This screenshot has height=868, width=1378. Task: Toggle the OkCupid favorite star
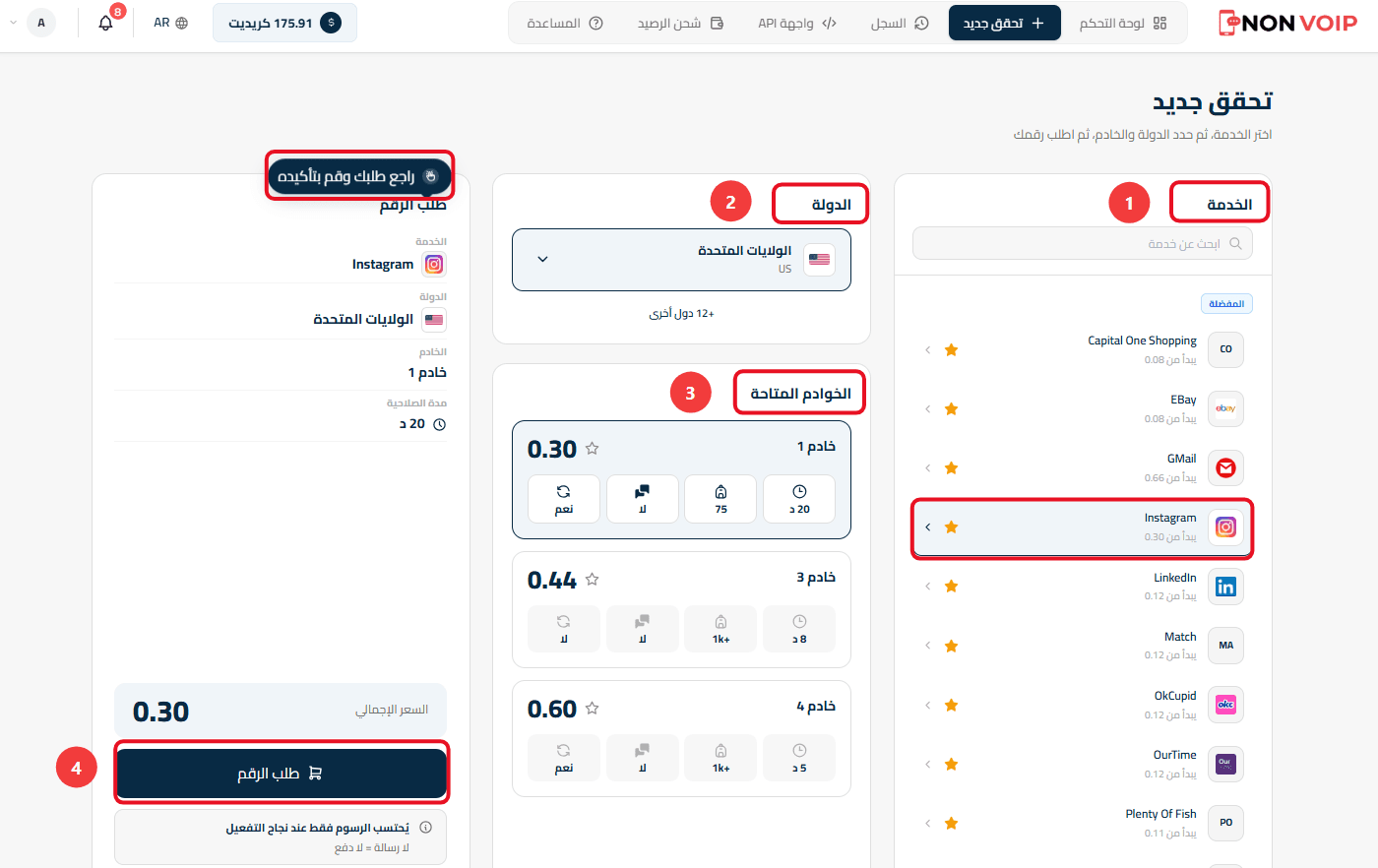click(951, 705)
